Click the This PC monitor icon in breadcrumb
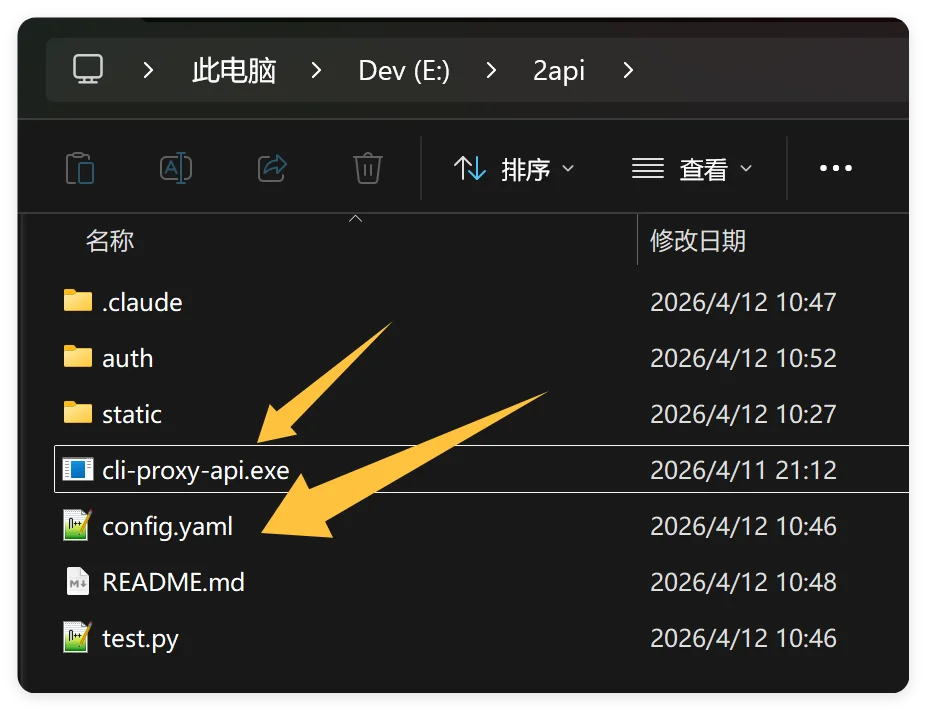926x710 pixels. coord(89,70)
